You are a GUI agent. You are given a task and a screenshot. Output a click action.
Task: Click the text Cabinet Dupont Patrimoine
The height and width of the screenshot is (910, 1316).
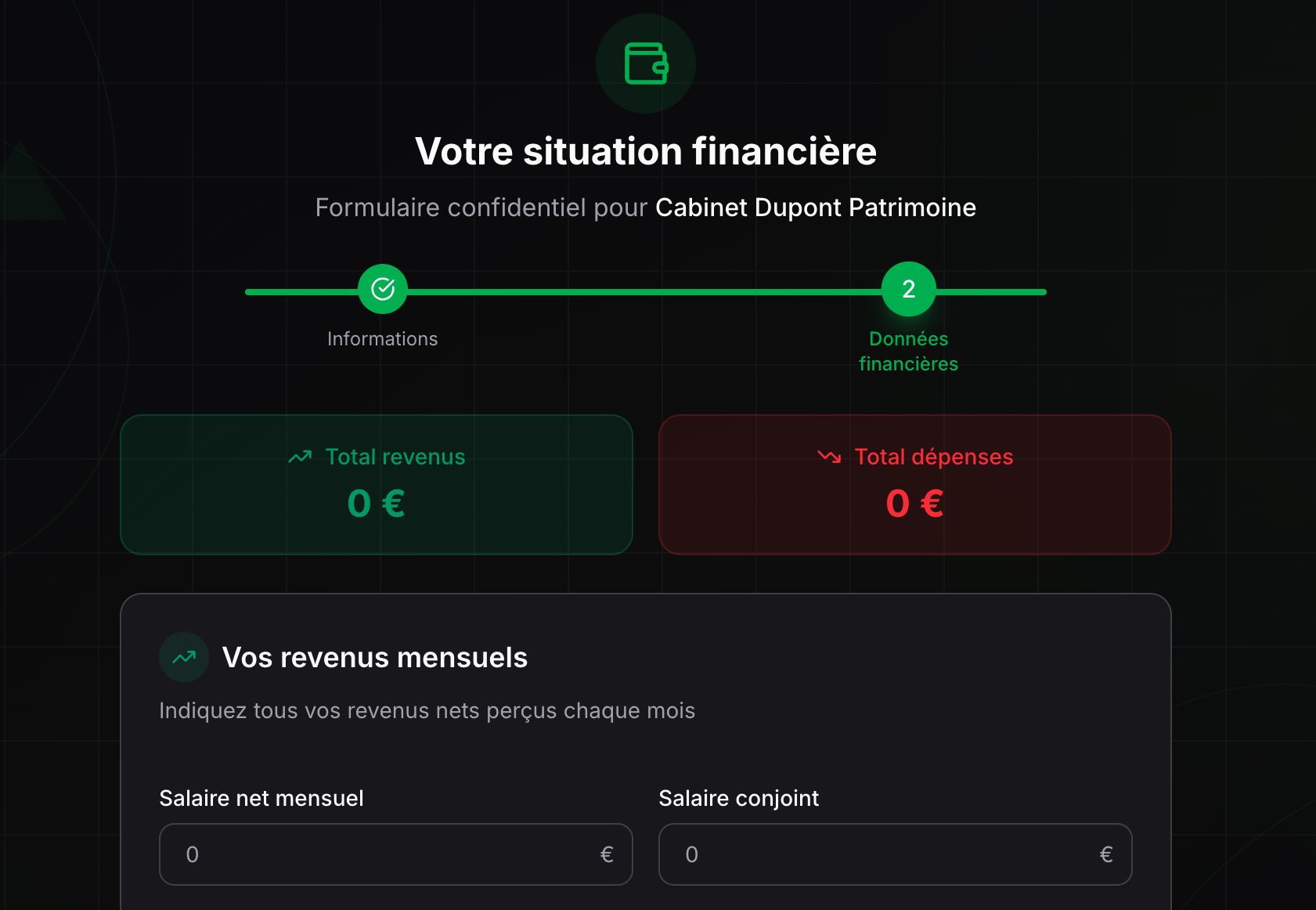pos(815,208)
